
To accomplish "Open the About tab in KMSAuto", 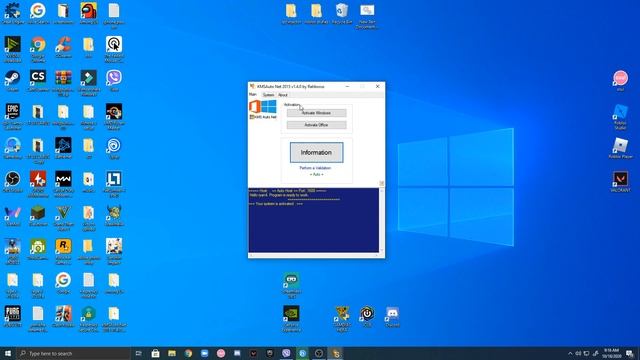I will coord(283,95).
